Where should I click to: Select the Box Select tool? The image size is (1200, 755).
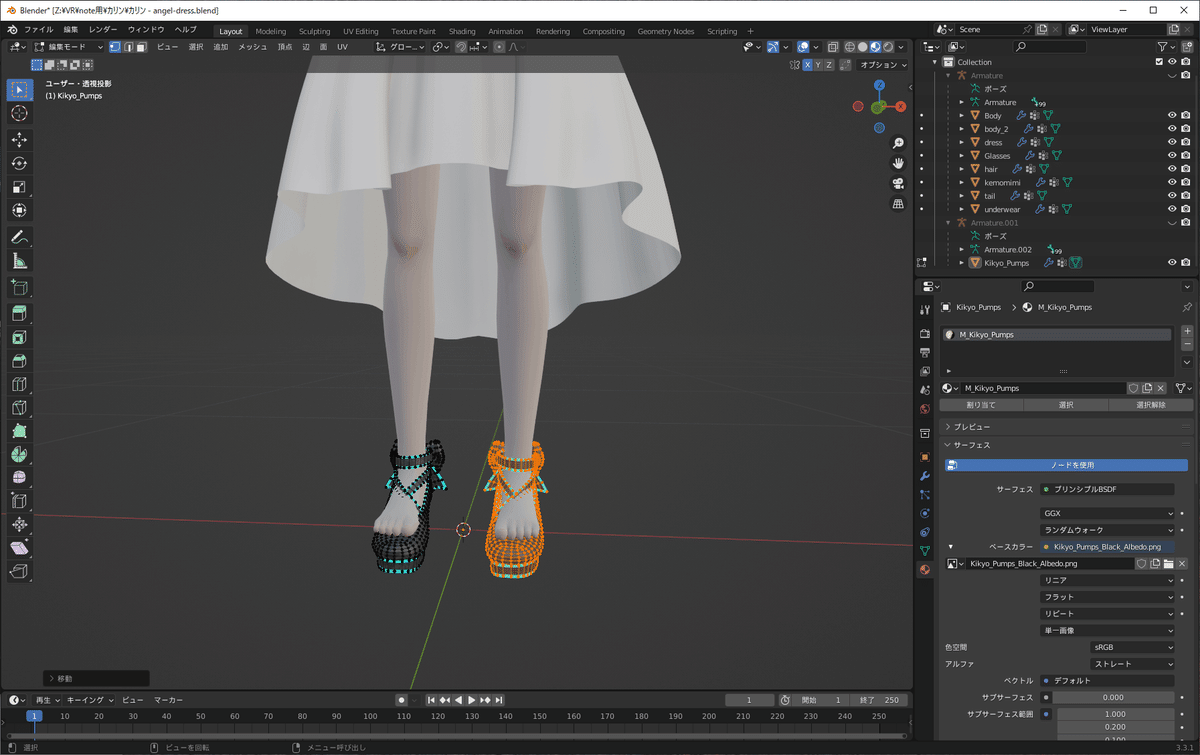19,90
